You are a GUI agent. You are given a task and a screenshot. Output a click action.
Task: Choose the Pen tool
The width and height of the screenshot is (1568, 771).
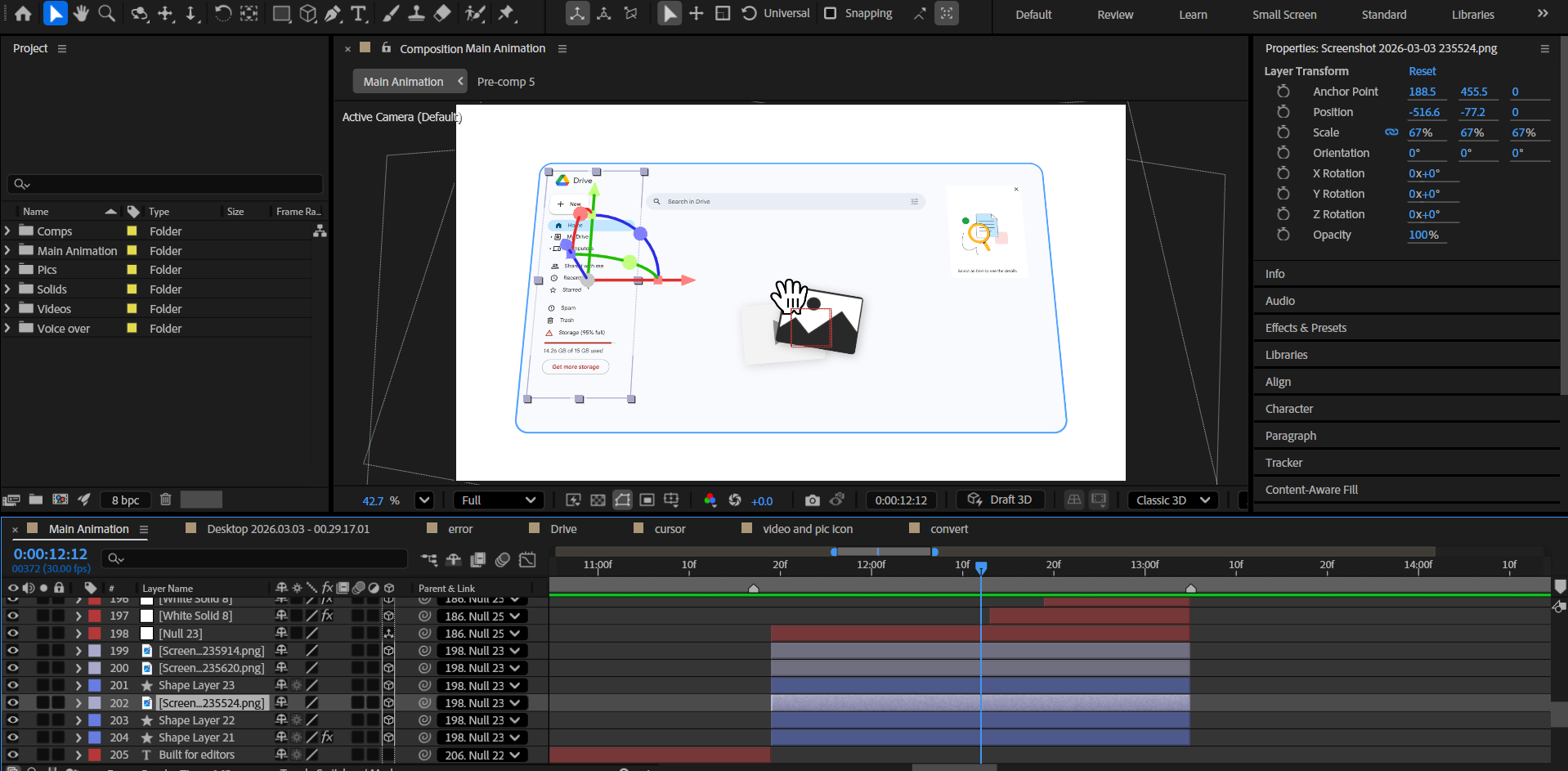pyautogui.click(x=333, y=14)
